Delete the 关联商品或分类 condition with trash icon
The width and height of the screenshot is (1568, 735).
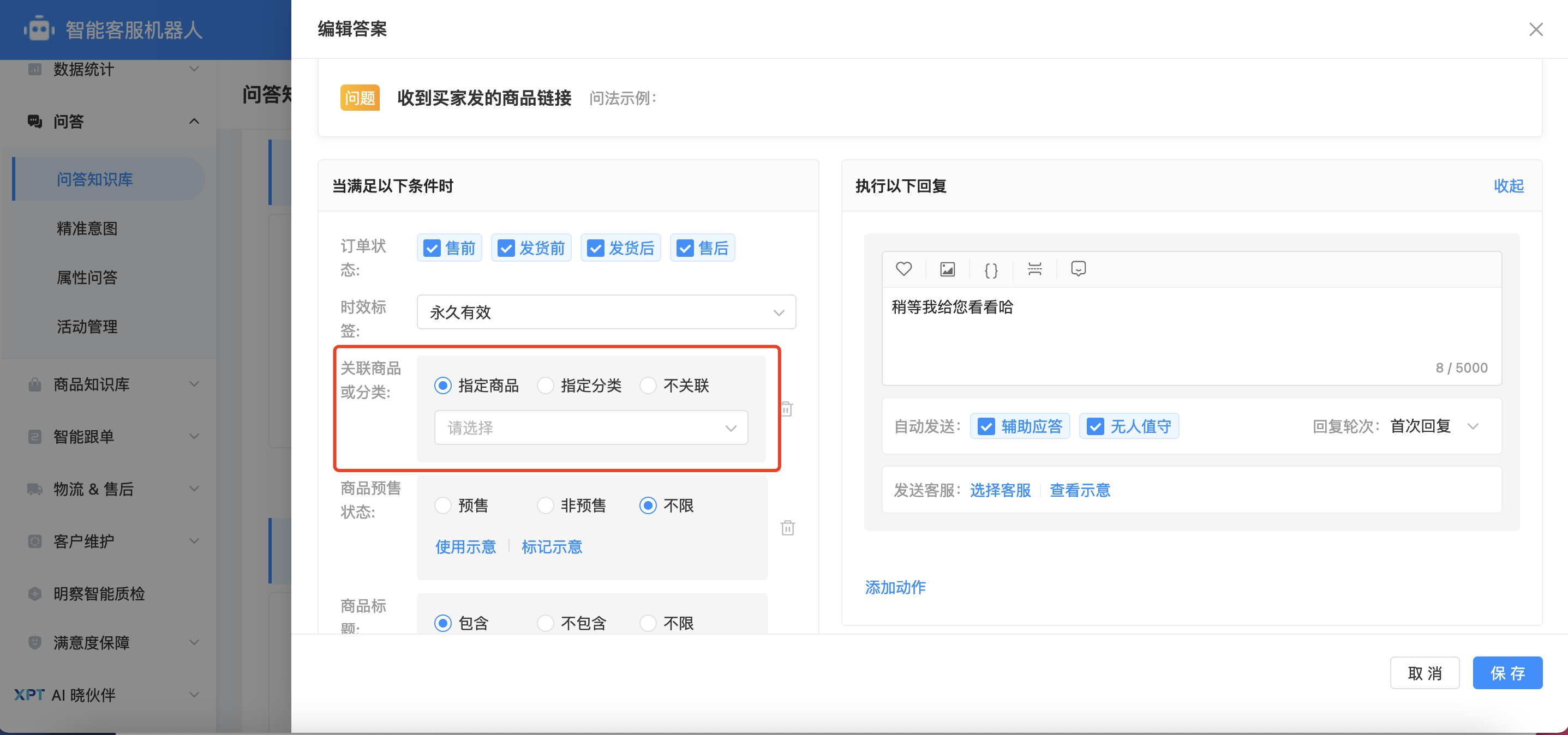787,409
